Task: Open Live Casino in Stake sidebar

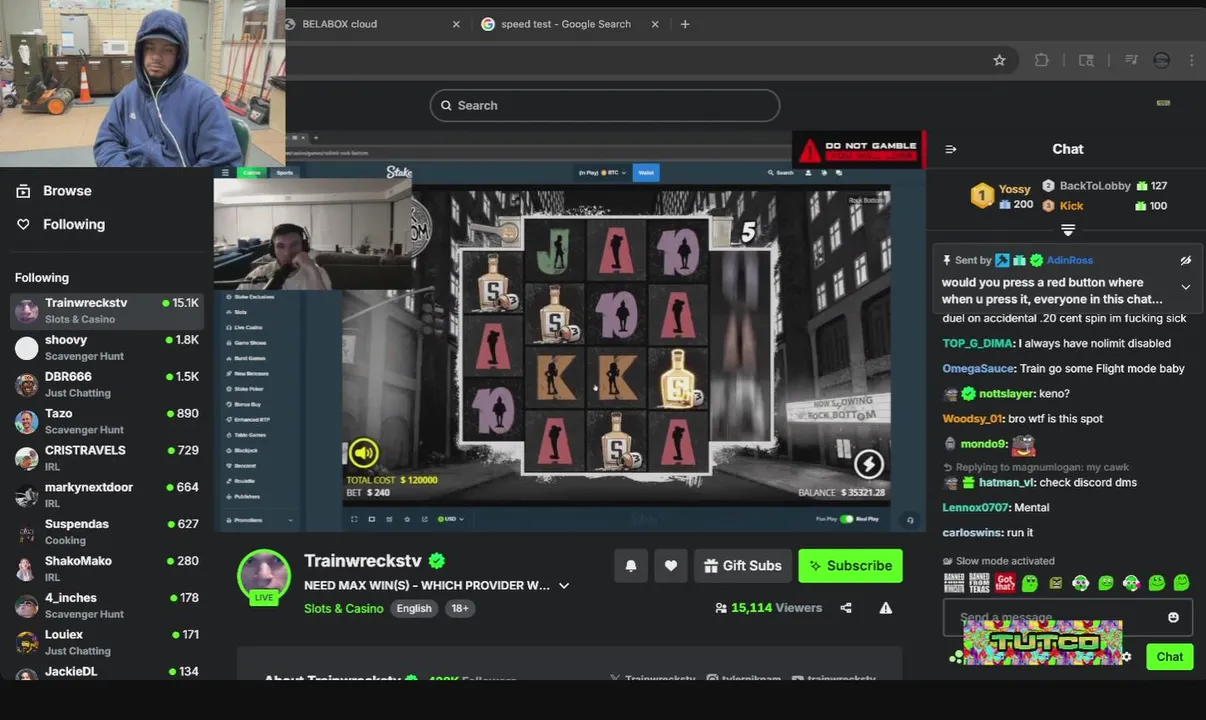Action: [248, 328]
